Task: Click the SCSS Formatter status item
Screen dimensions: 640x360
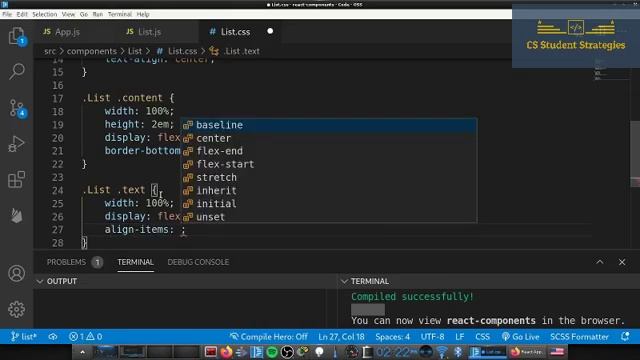Action: coord(579,337)
